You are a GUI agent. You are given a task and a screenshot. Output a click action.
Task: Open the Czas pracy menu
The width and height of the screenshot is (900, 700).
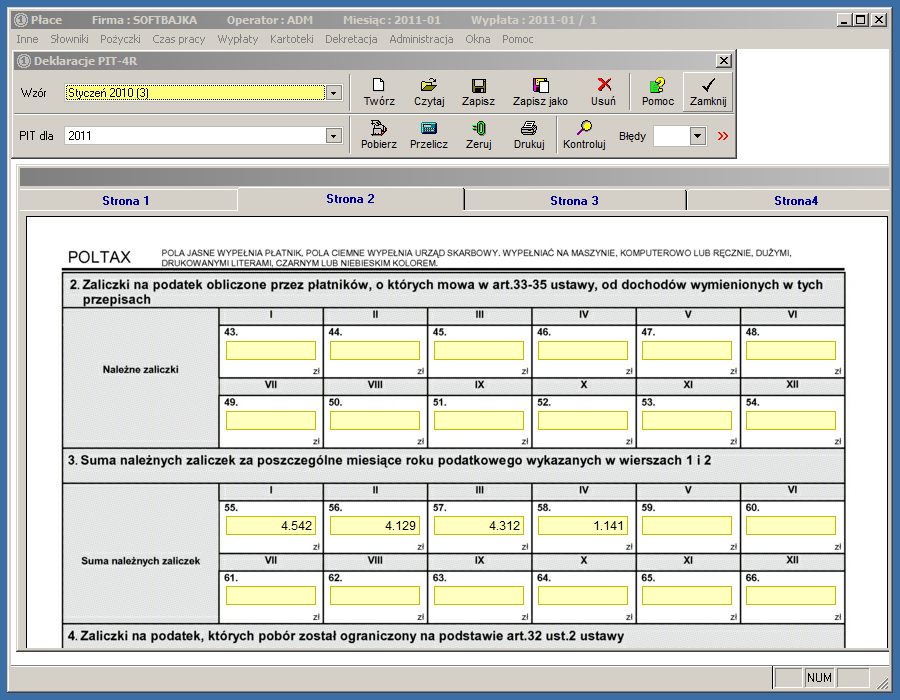click(179, 39)
